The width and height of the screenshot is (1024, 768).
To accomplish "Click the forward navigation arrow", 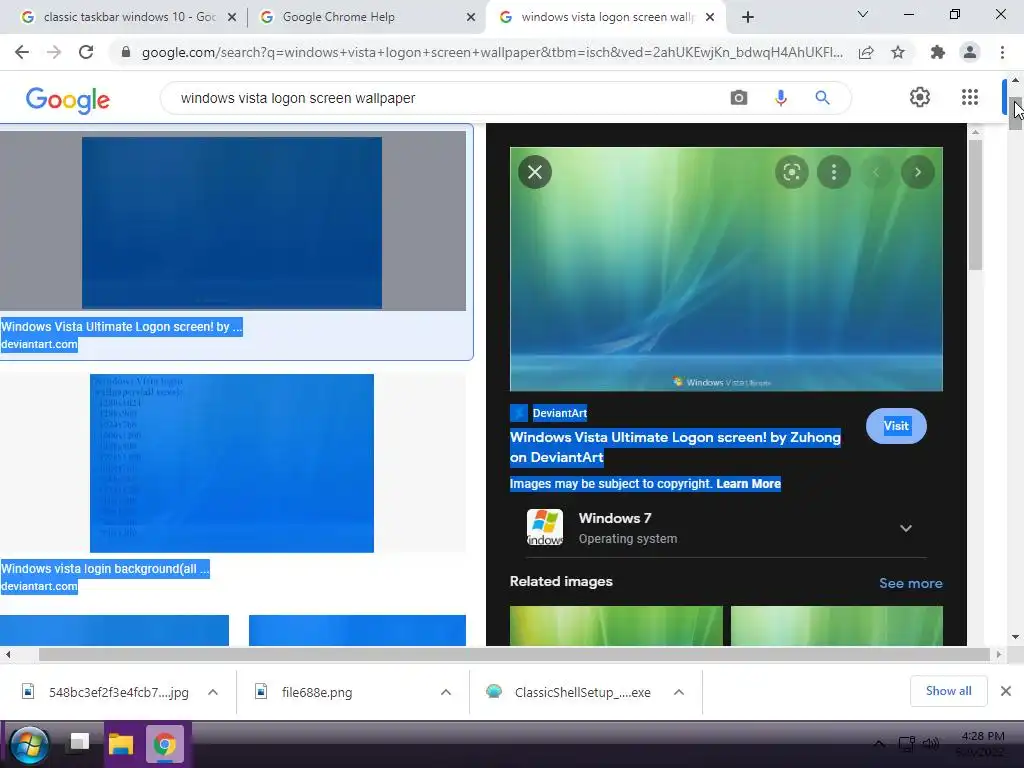I will (x=54, y=52).
